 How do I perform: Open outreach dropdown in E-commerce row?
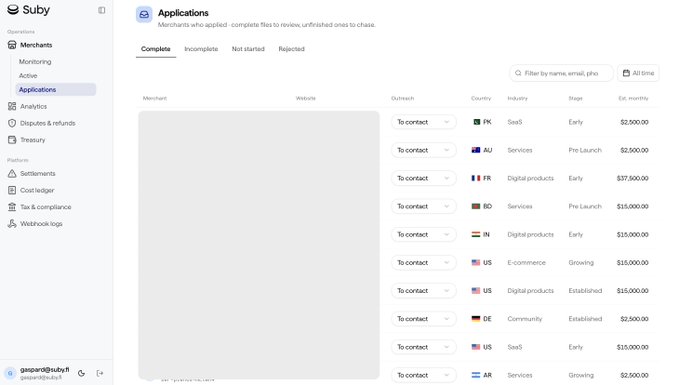pos(424,262)
